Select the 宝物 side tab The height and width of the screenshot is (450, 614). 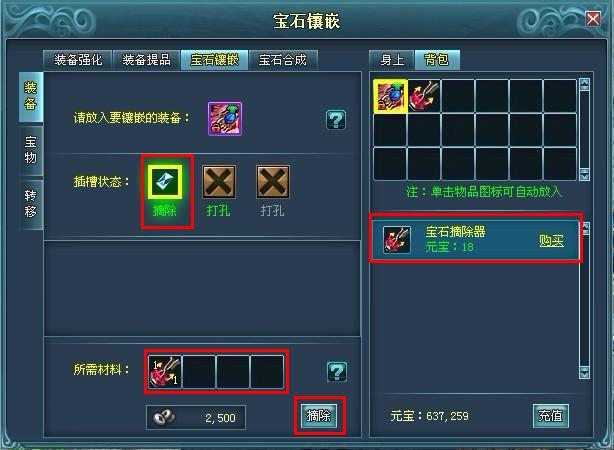point(31,150)
